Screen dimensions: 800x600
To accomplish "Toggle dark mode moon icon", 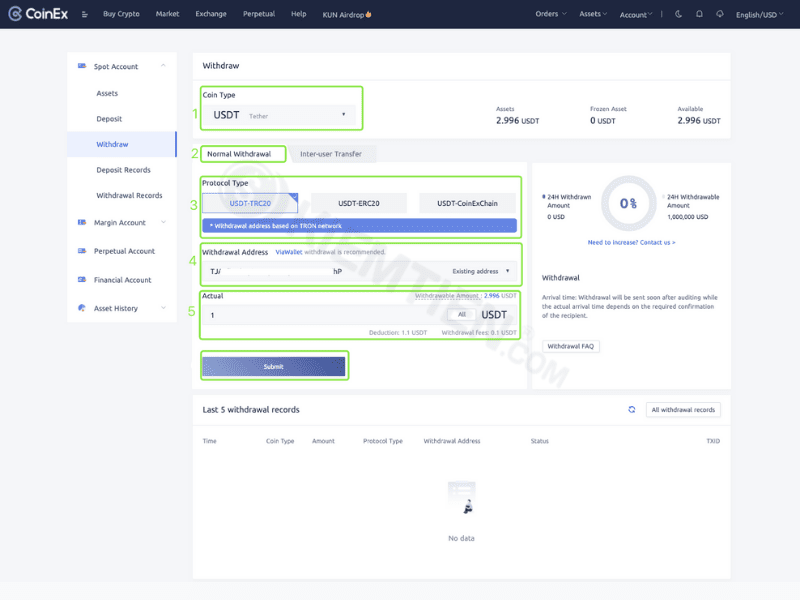I will point(678,14).
